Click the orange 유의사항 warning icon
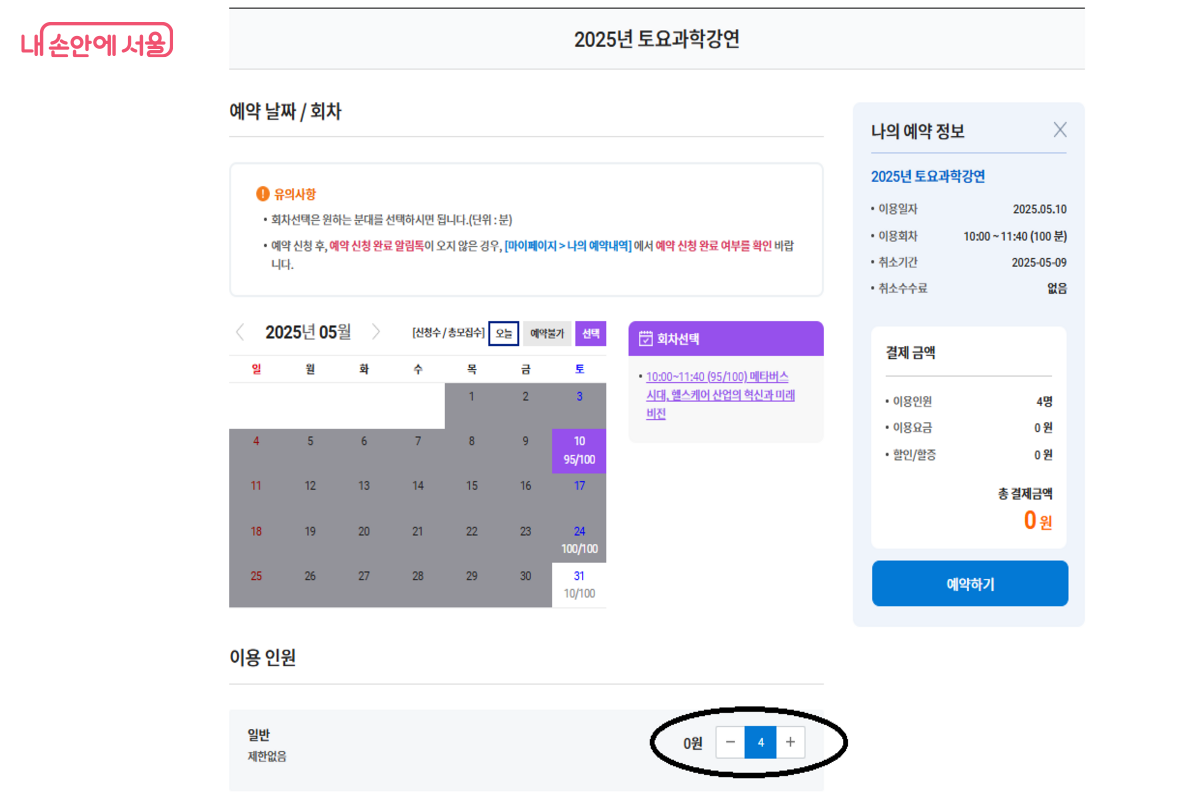The height and width of the screenshot is (800, 1200). 263,194
